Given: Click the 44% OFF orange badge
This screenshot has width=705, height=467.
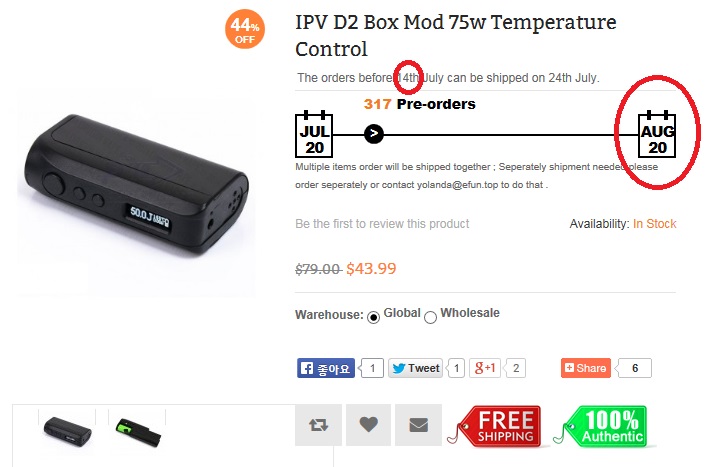Looking at the screenshot, I should coord(245,29).
